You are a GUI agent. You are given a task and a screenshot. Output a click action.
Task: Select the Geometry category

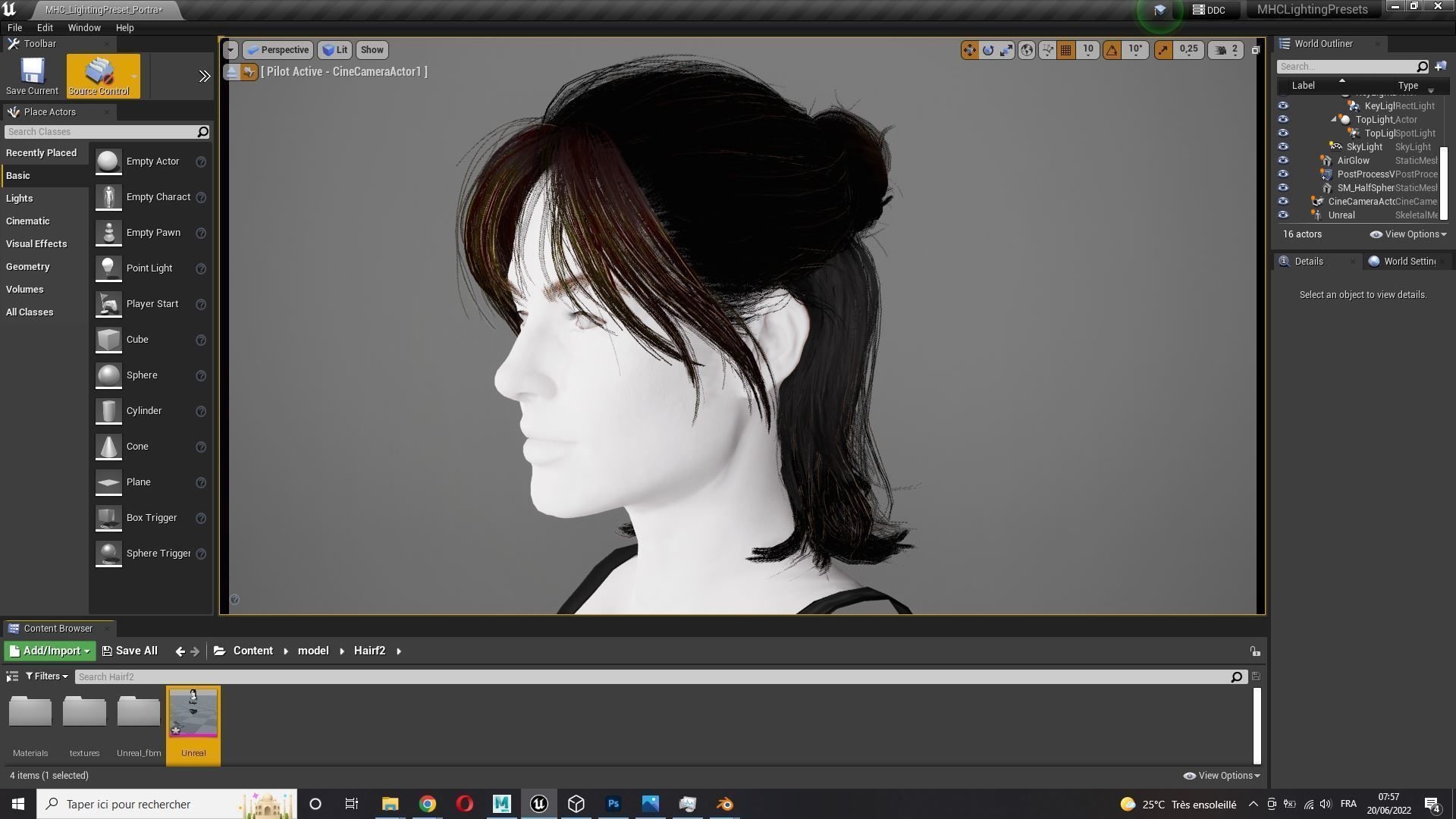click(x=28, y=266)
